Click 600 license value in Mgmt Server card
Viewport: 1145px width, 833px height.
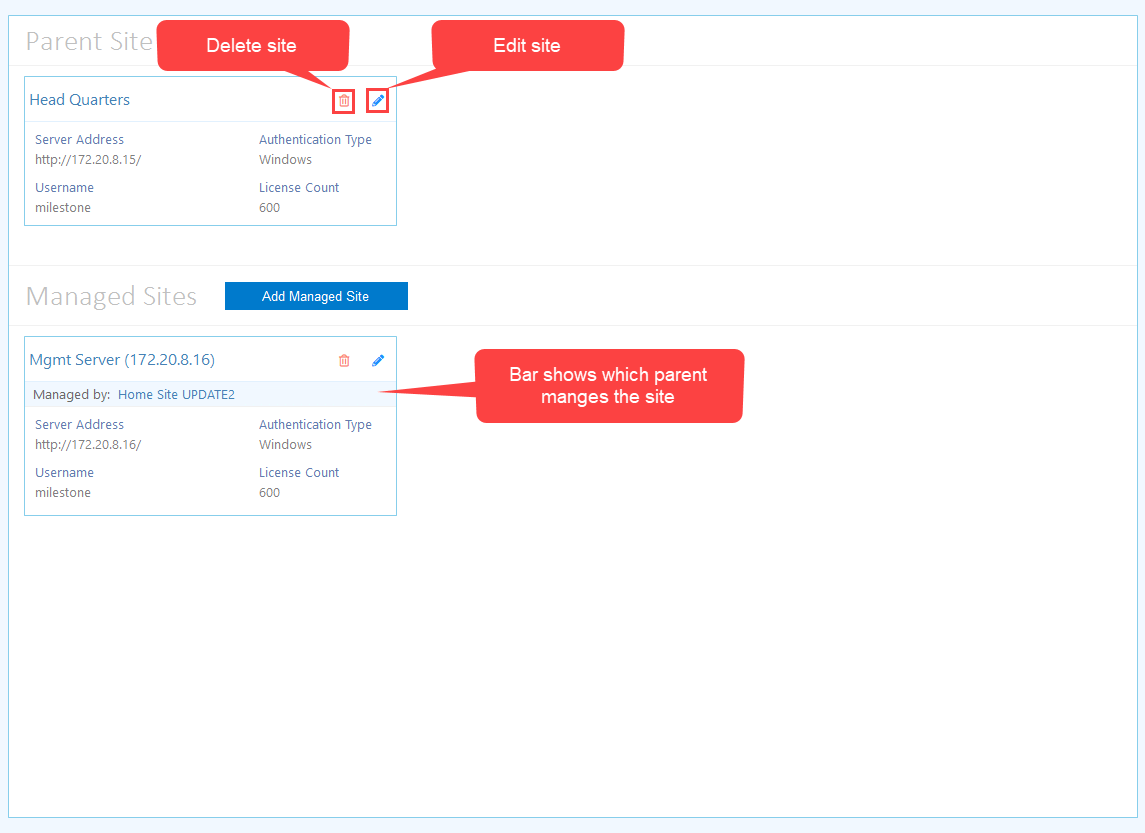point(269,493)
